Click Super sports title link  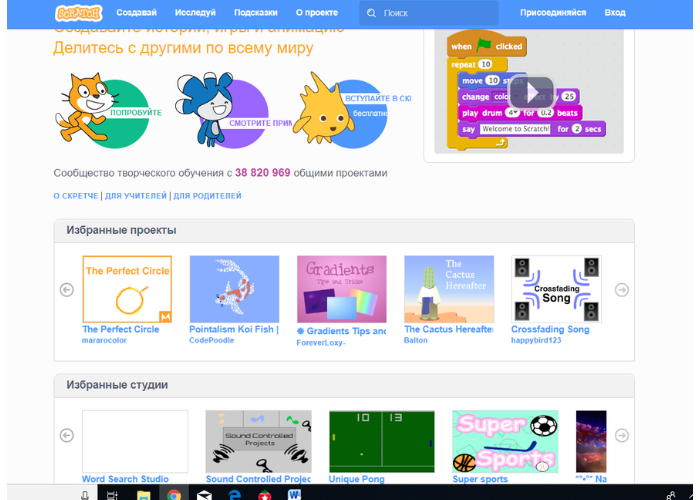coord(480,479)
